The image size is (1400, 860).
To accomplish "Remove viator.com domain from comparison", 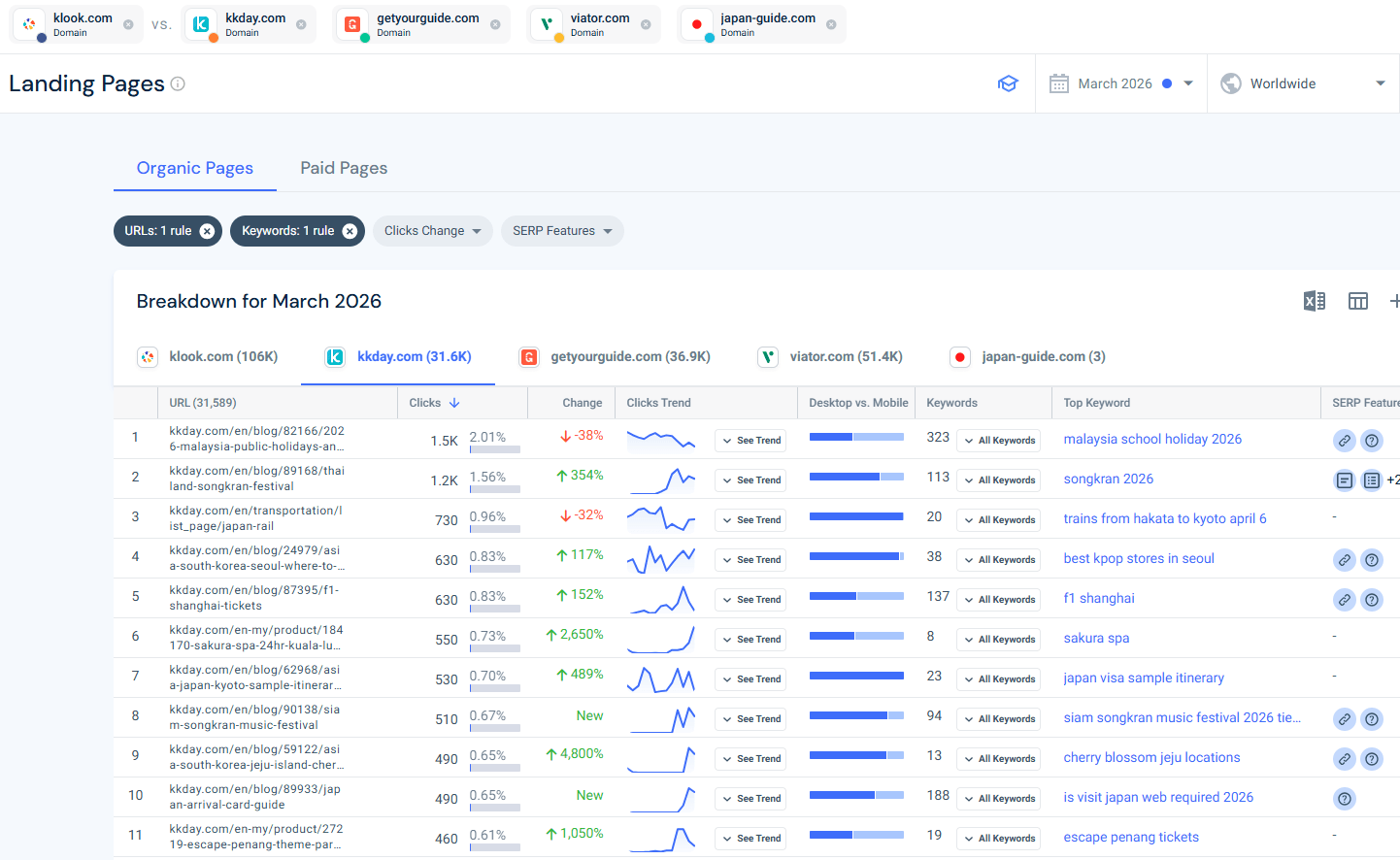I will pos(646,25).
